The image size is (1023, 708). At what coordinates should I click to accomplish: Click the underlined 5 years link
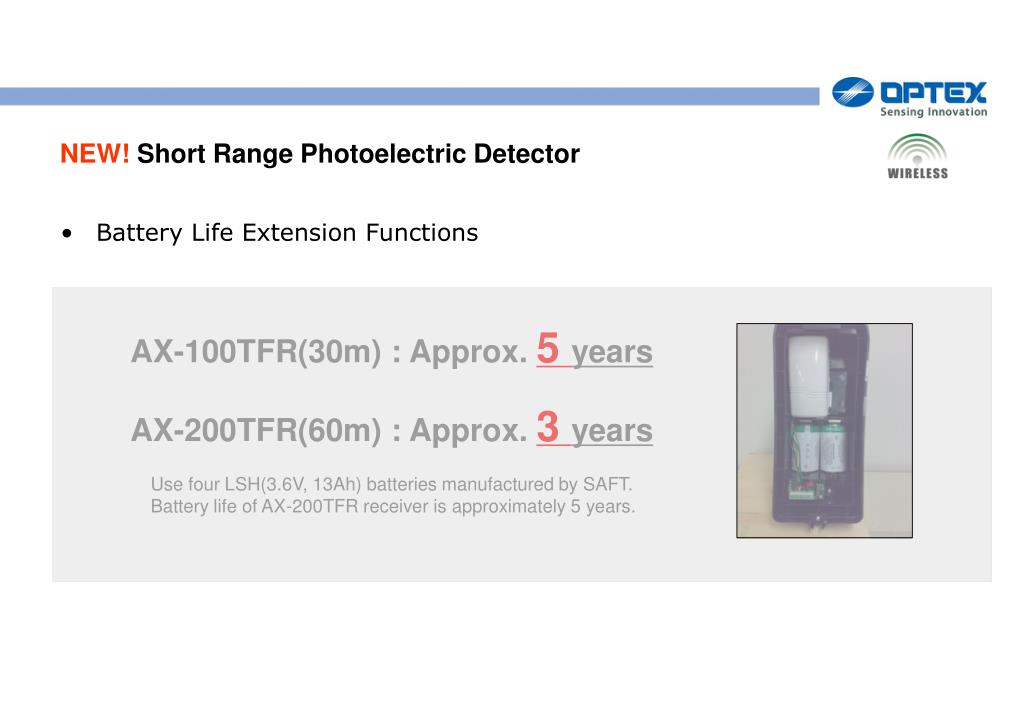click(x=594, y=349)
